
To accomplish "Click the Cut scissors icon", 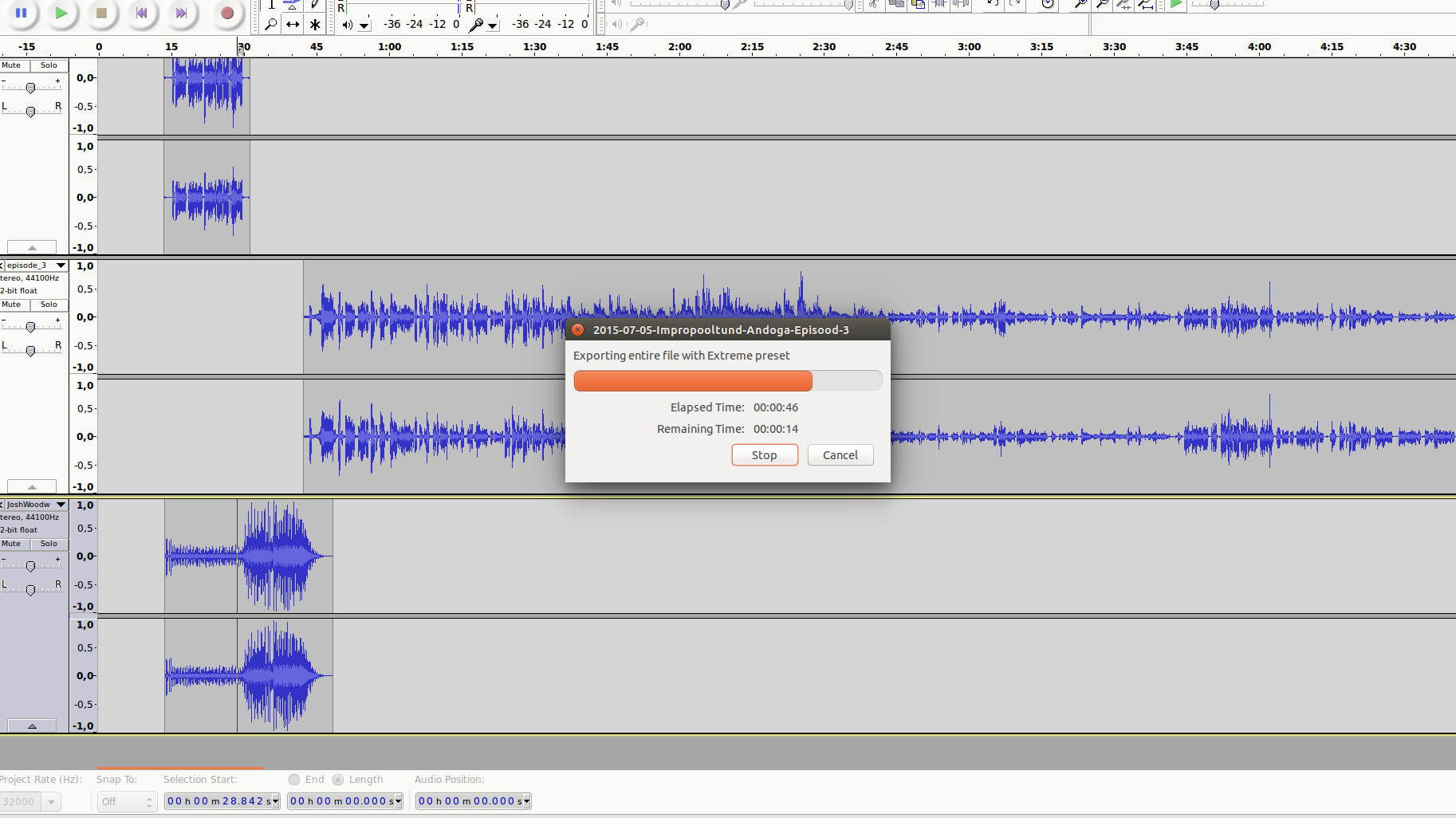I will [874, 4].
